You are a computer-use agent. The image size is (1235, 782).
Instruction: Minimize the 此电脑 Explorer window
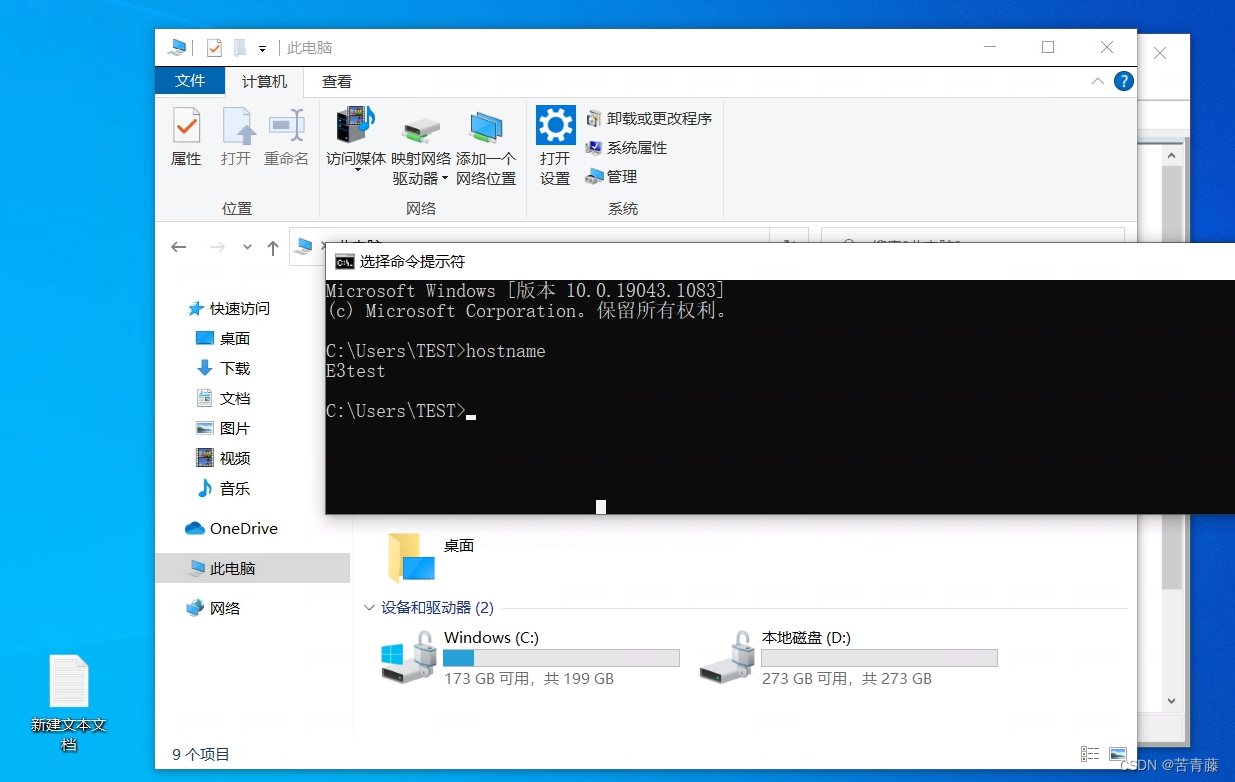click(989, 47)
